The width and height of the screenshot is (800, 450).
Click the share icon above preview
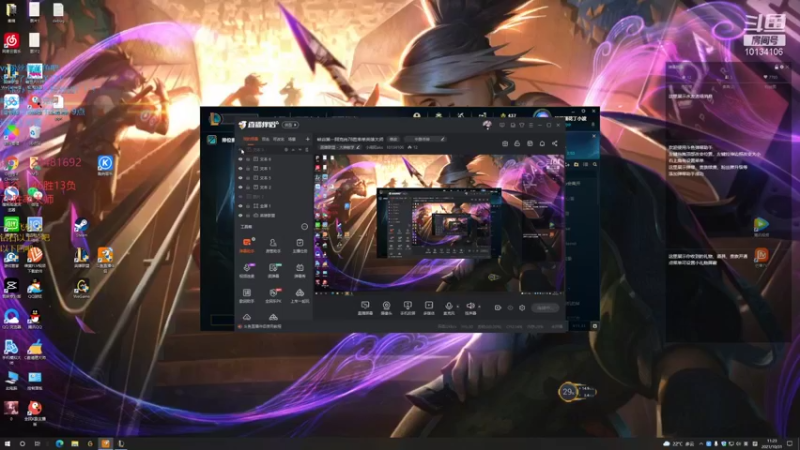pos(555,143)
